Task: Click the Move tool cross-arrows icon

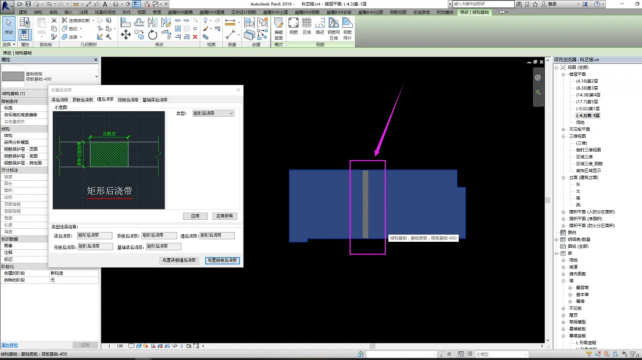Action: 126,35
